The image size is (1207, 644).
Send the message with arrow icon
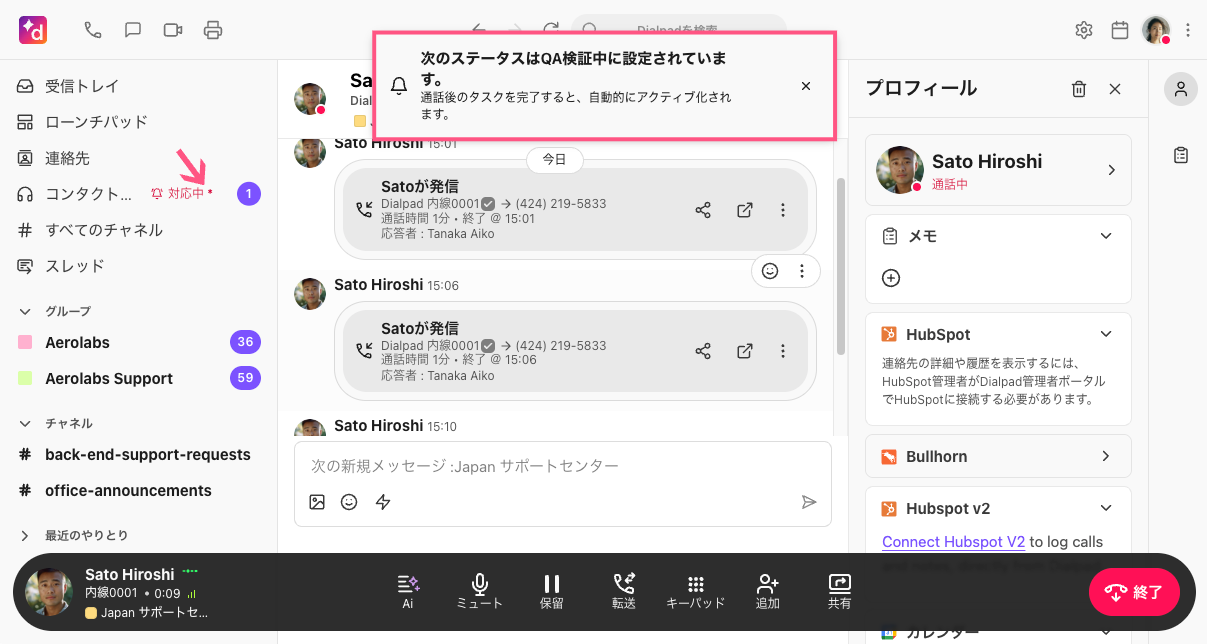point(809,502)
